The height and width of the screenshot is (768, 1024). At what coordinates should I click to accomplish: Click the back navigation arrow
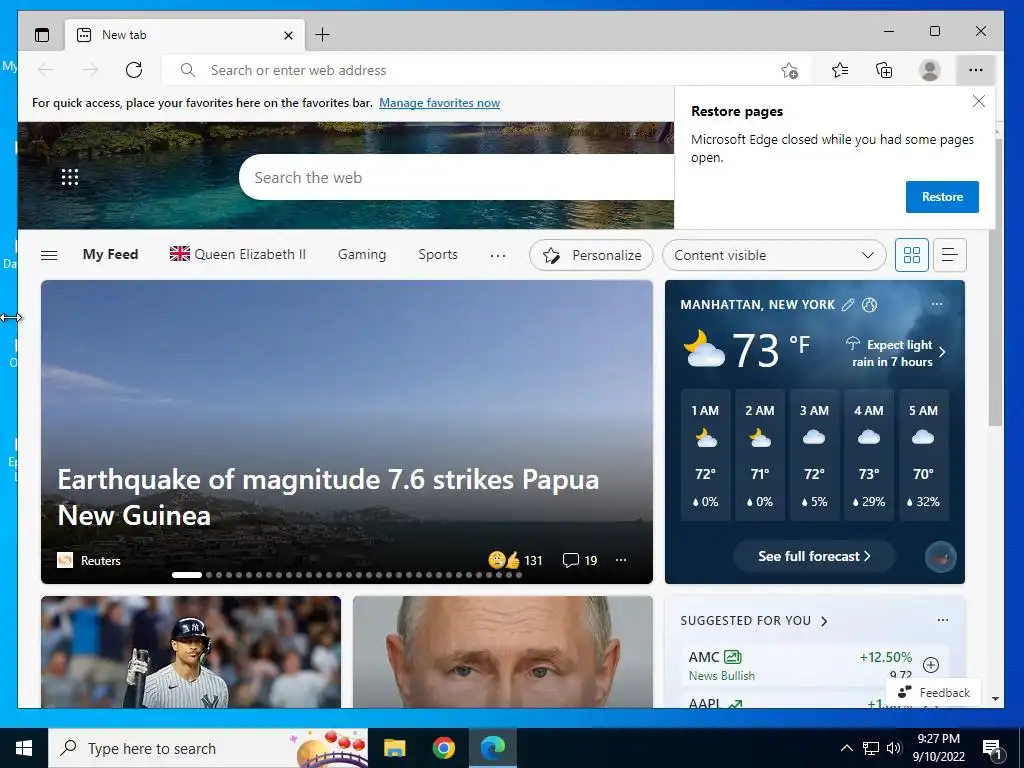pos(46,70)
